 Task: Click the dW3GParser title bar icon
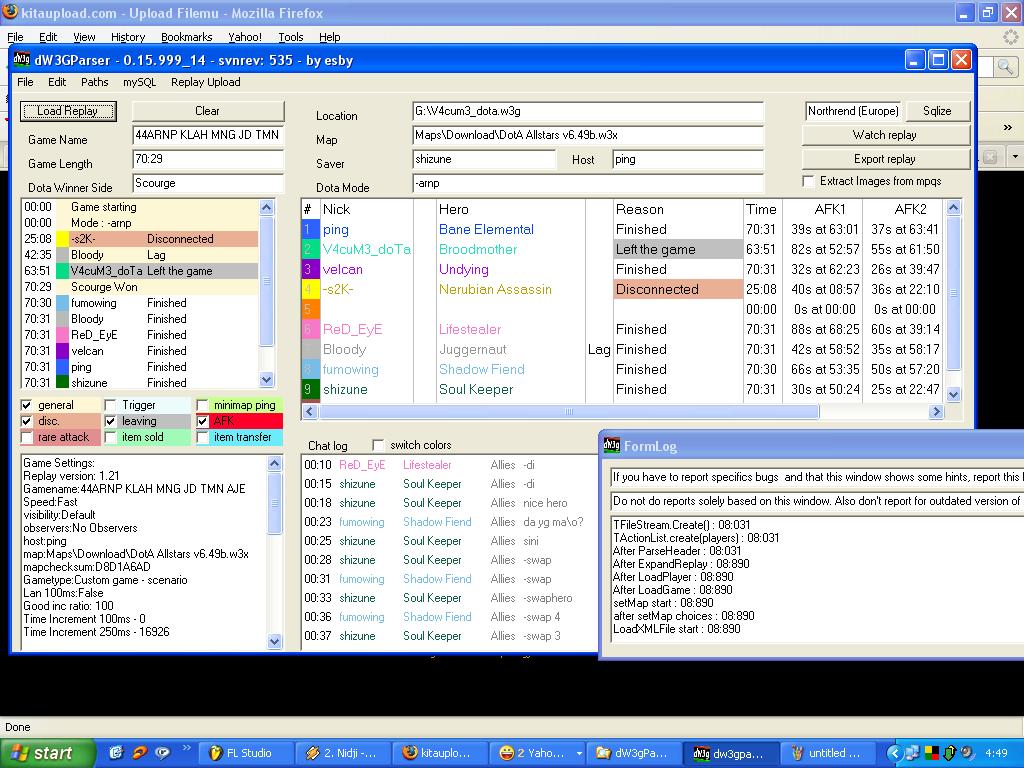point(22,60)
